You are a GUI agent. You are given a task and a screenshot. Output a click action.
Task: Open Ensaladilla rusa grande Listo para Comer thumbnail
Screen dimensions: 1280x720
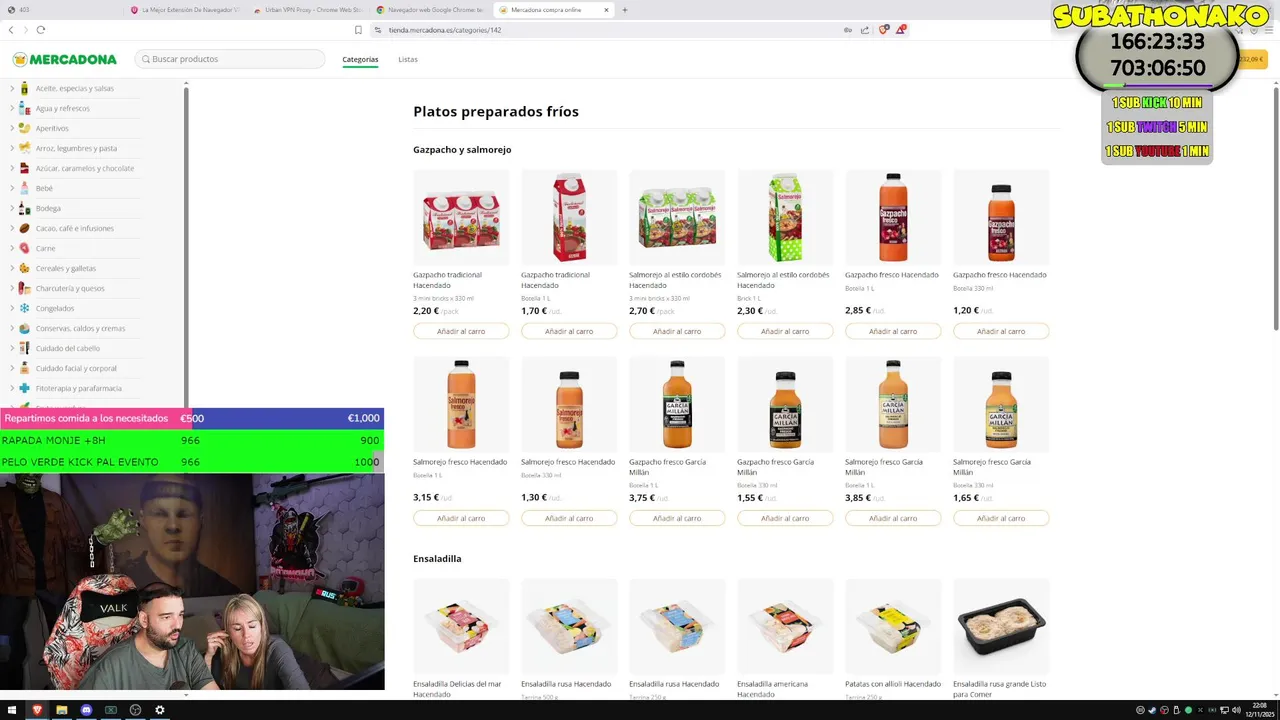coord(1001,626)
